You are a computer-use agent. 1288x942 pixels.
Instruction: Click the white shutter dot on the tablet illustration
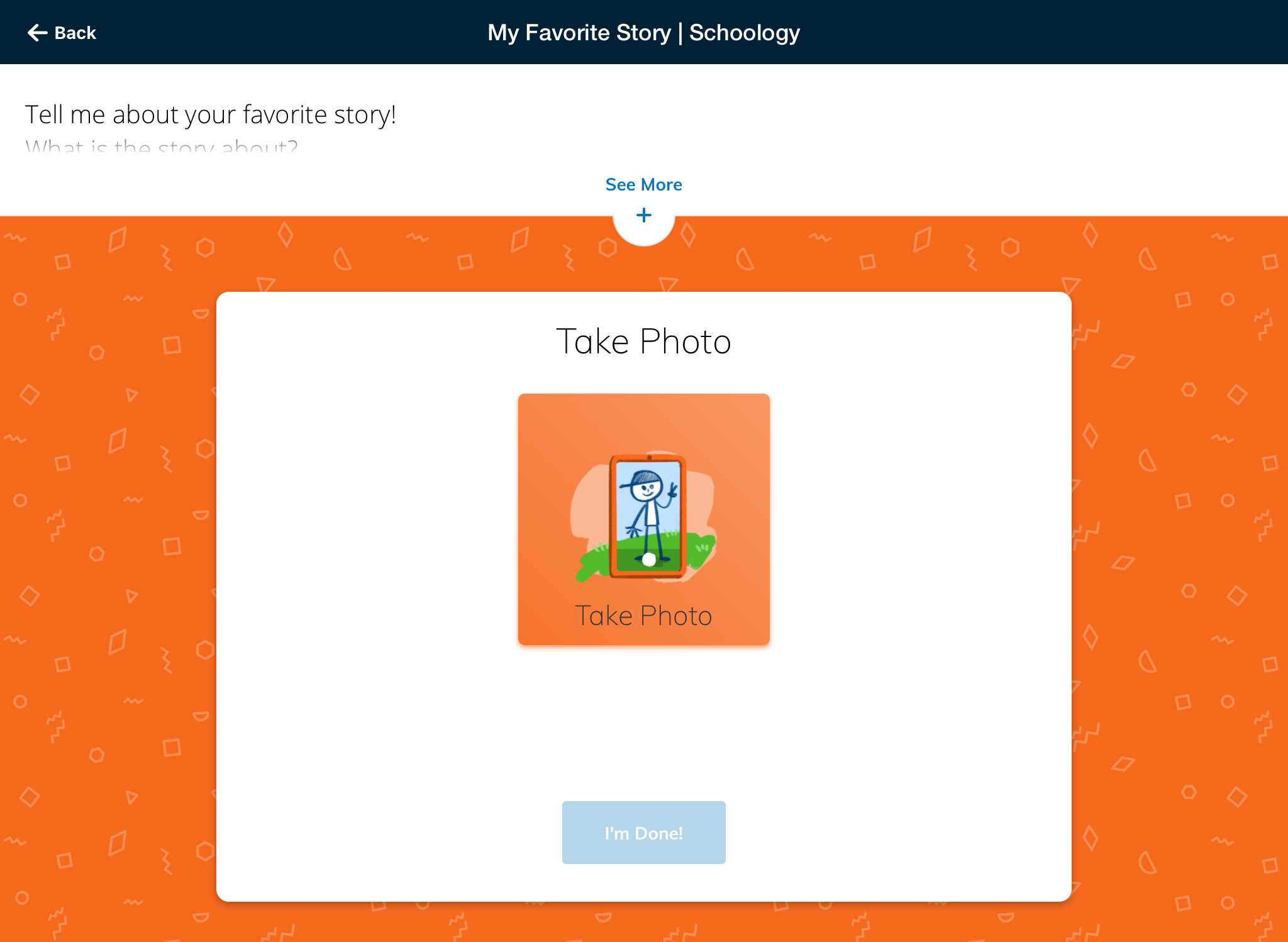click(649, 559)
